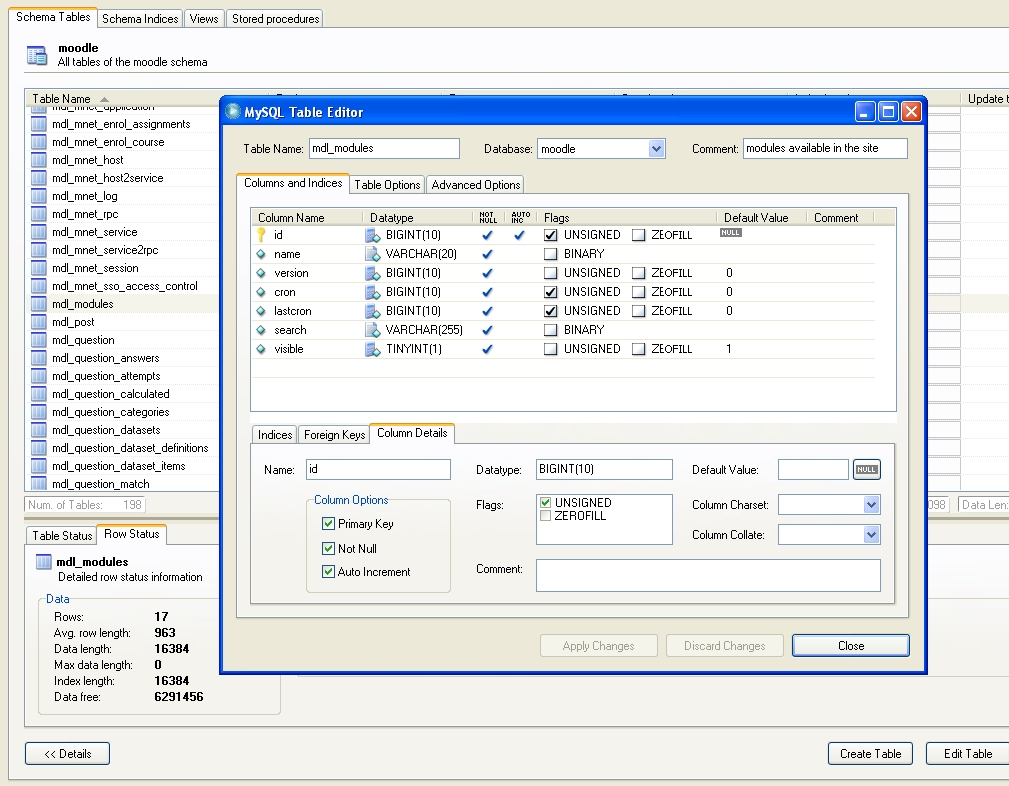Click the table Comment input field
The height and width of the screenshot is (786, 1009).
click(825, 149)
